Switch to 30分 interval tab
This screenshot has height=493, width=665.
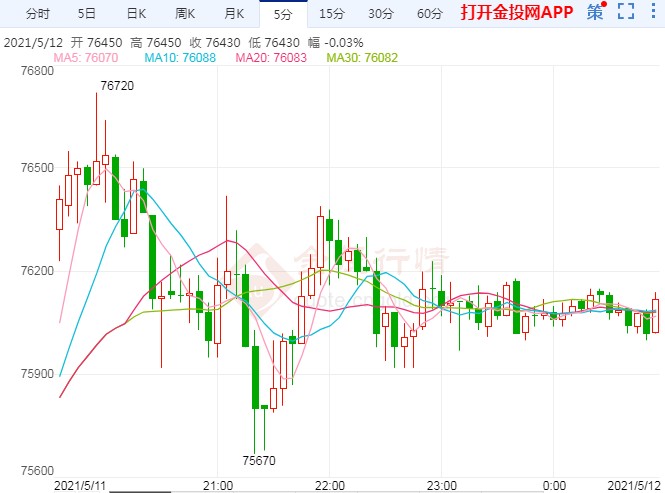380,14
